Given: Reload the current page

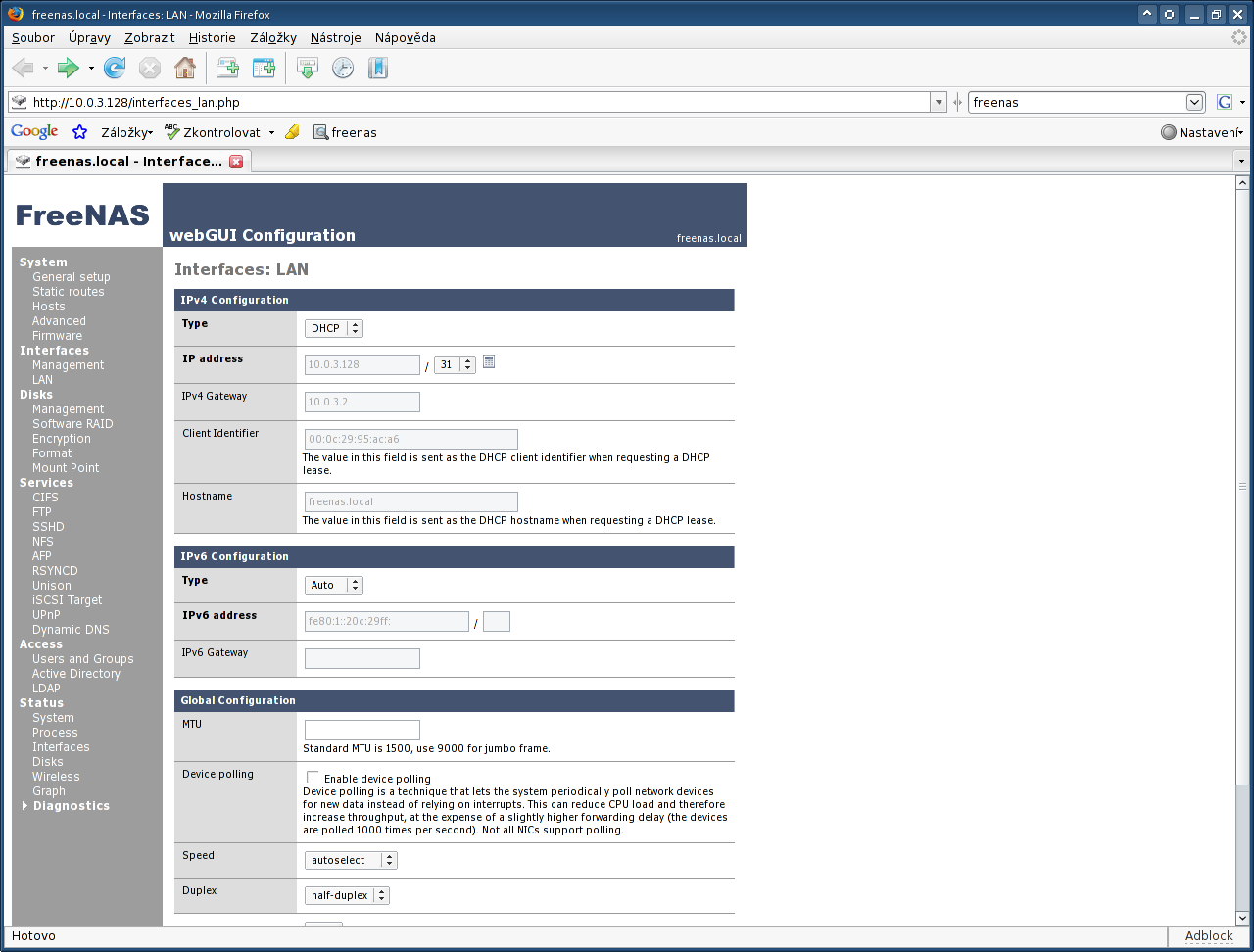Looking at the screenshot, I should pyautogui.click(x=115, y=68).
